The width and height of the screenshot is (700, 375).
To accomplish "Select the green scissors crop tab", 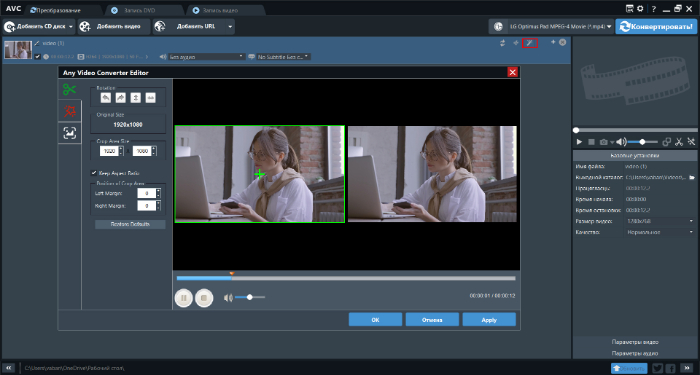I will point(70,89).
